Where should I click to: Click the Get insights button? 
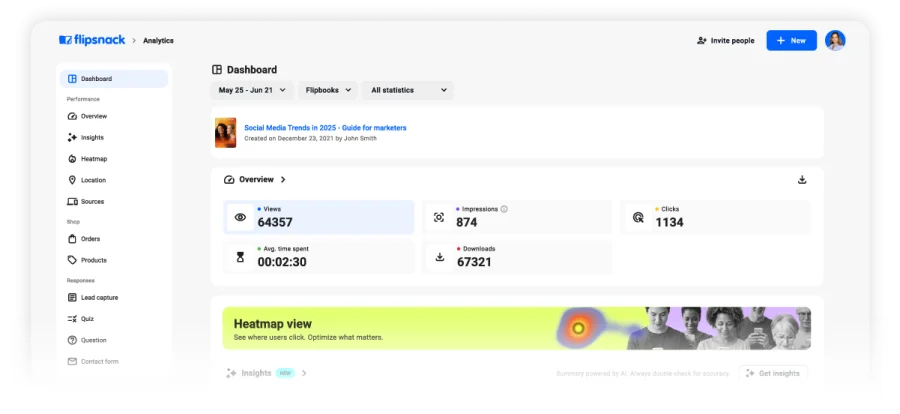tap(773, 373)
